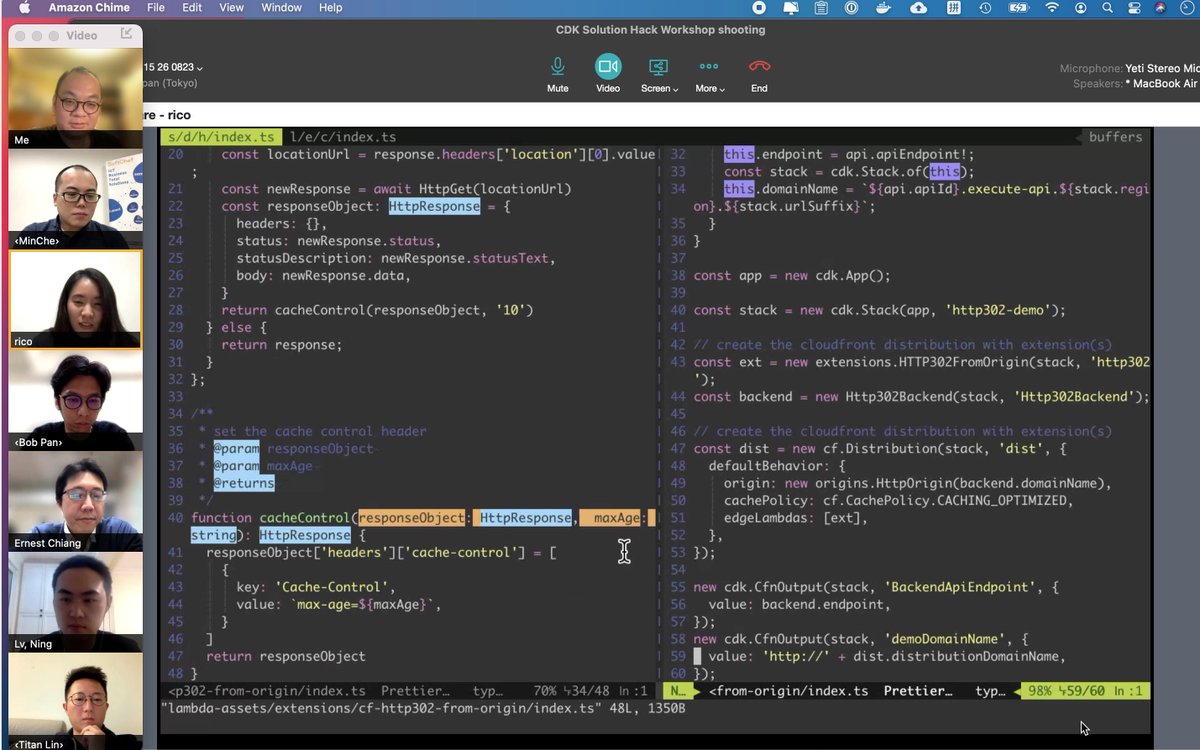1200x750 pixels.
Task: Open the Wi-Fi menu
Action: tap(1051, 8)
